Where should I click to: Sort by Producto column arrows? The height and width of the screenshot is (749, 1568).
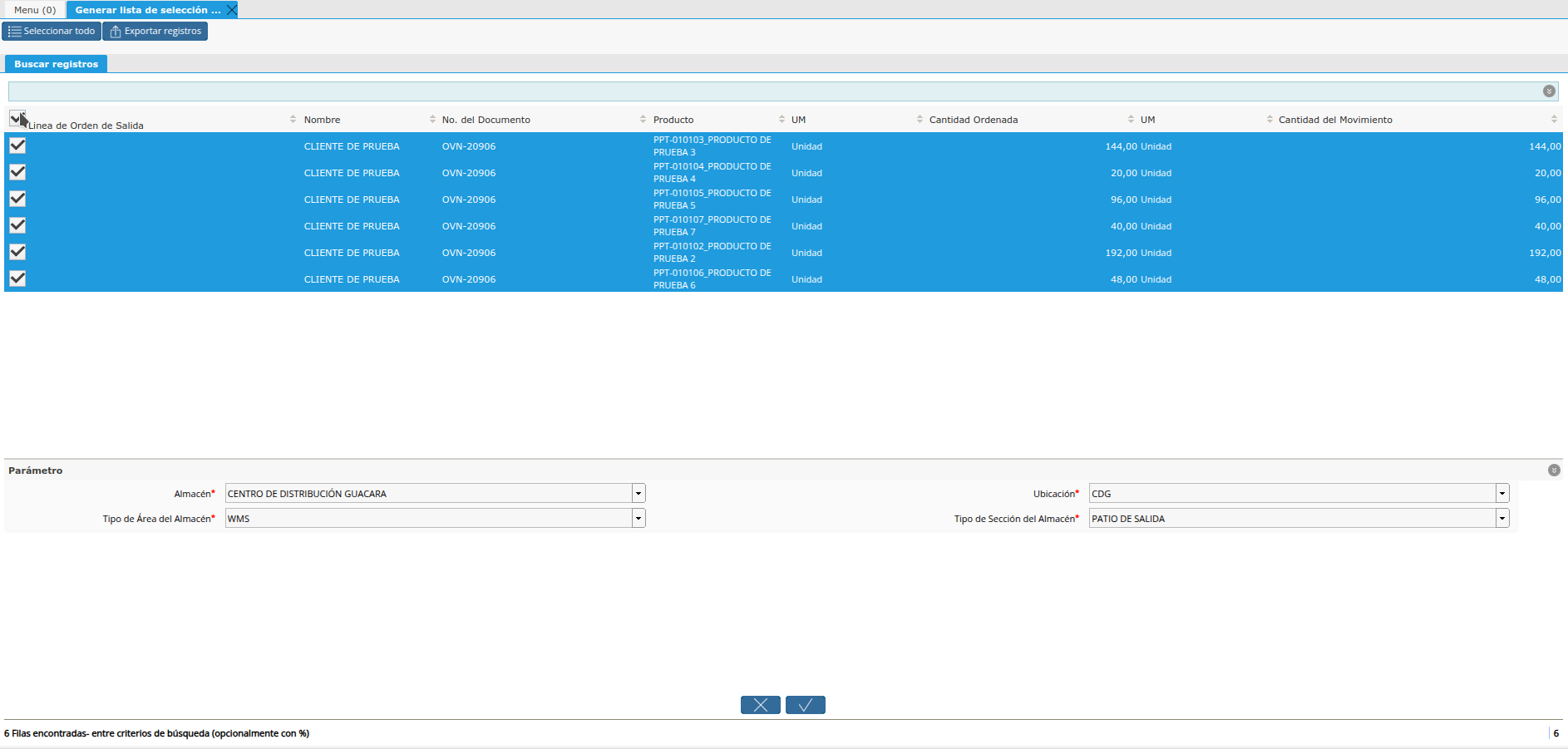tap(782, 120)
